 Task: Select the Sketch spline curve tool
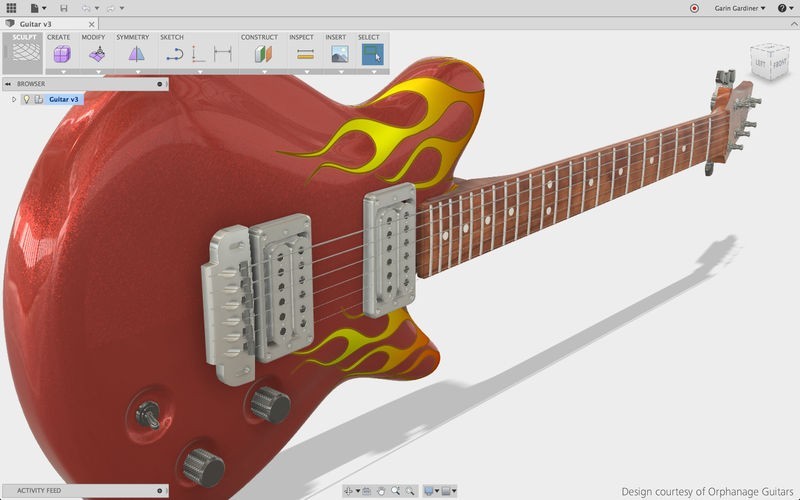(174, 55)
